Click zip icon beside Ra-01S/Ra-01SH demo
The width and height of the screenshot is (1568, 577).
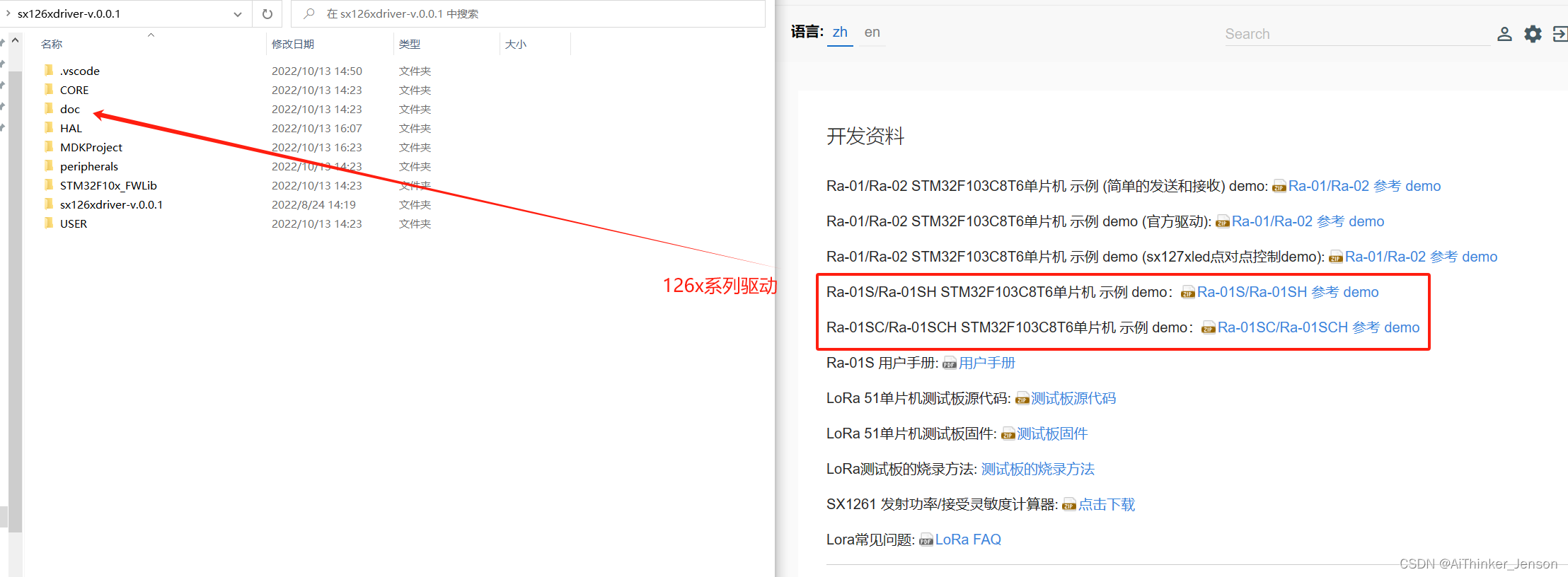coord(1188,293)
